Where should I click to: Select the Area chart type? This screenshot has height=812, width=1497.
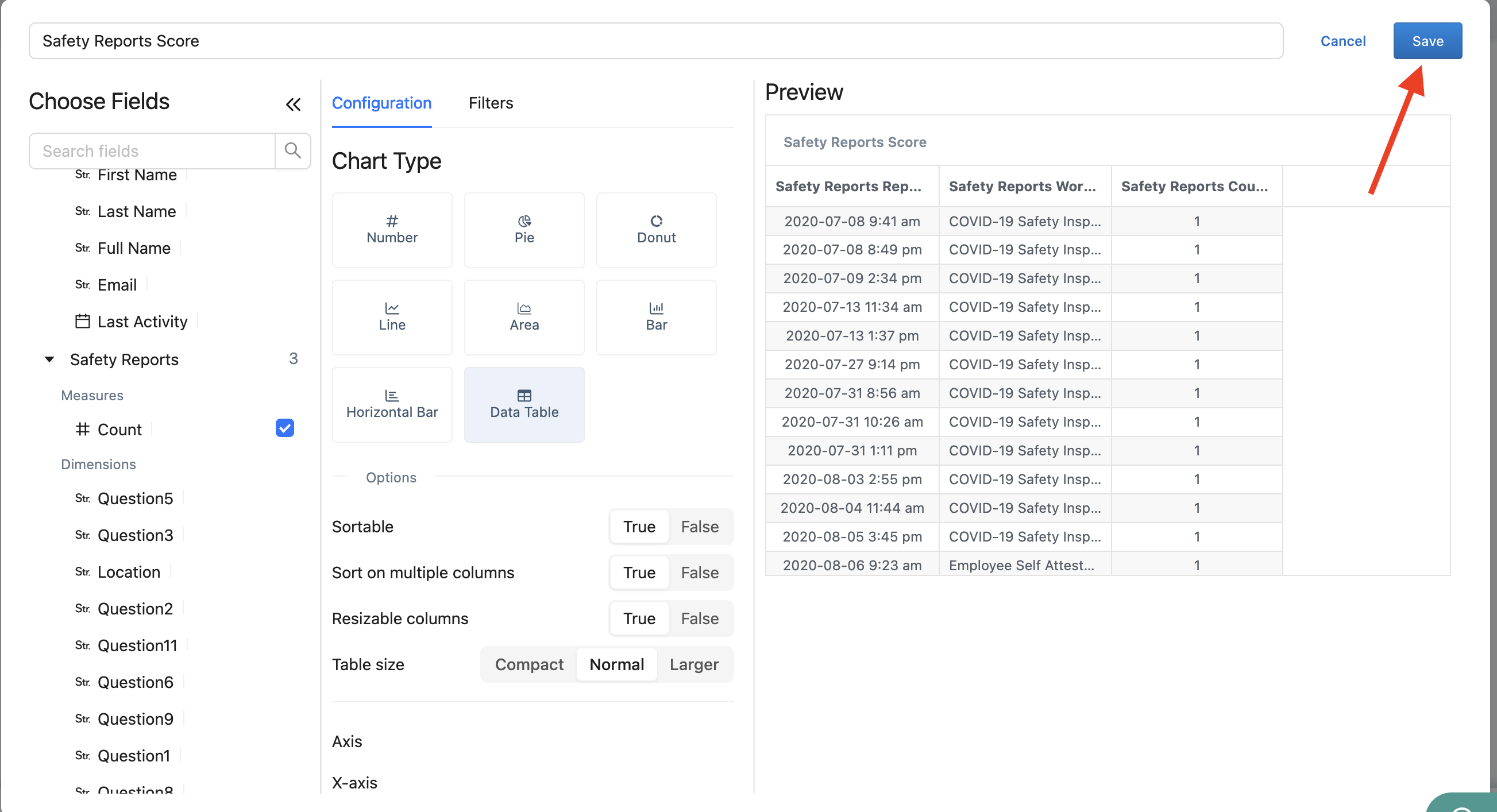[523, 317]
